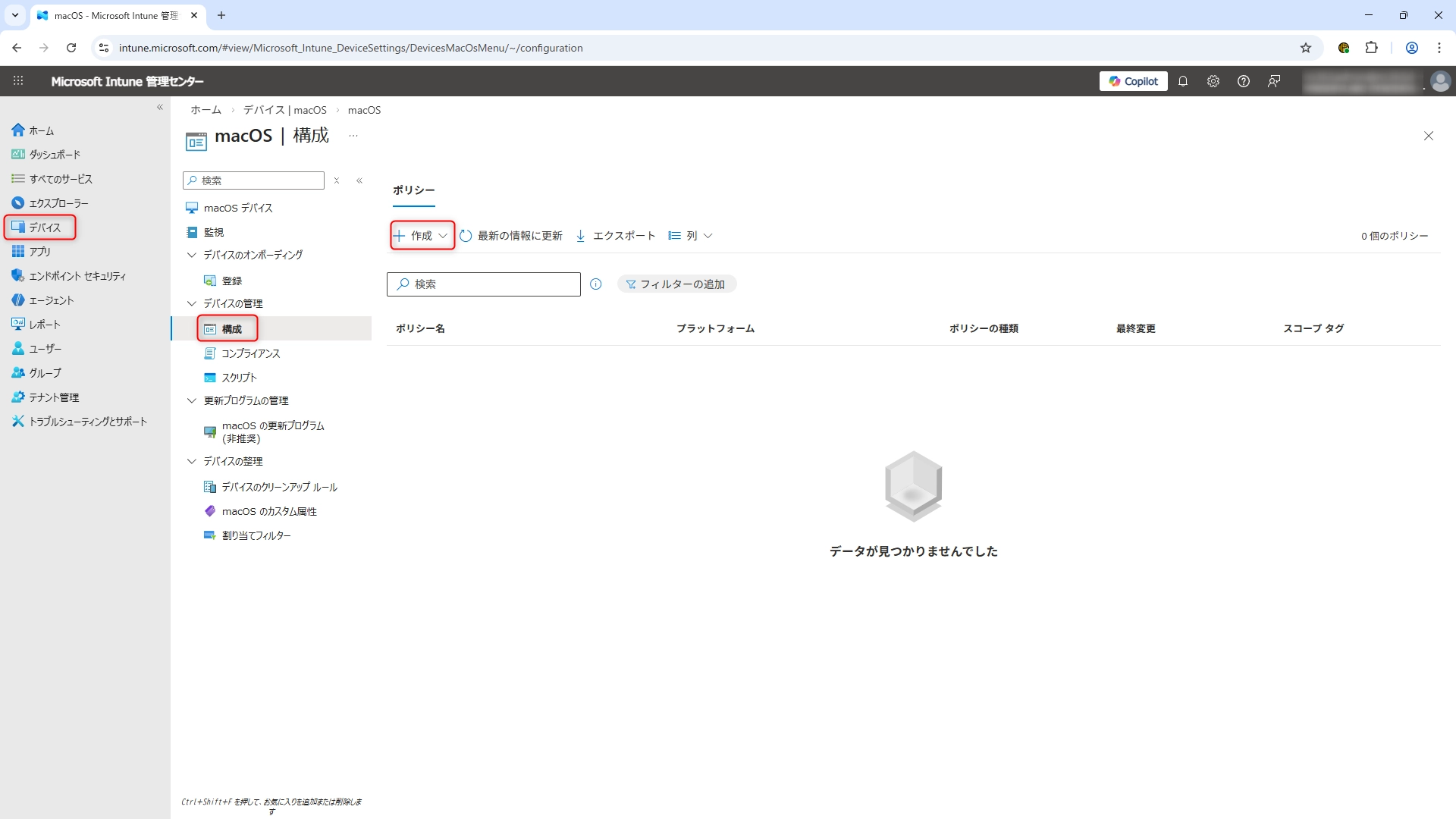Launch Copilot from the header
Viewport: 1456px width, 819px height.
point(1133,81)
